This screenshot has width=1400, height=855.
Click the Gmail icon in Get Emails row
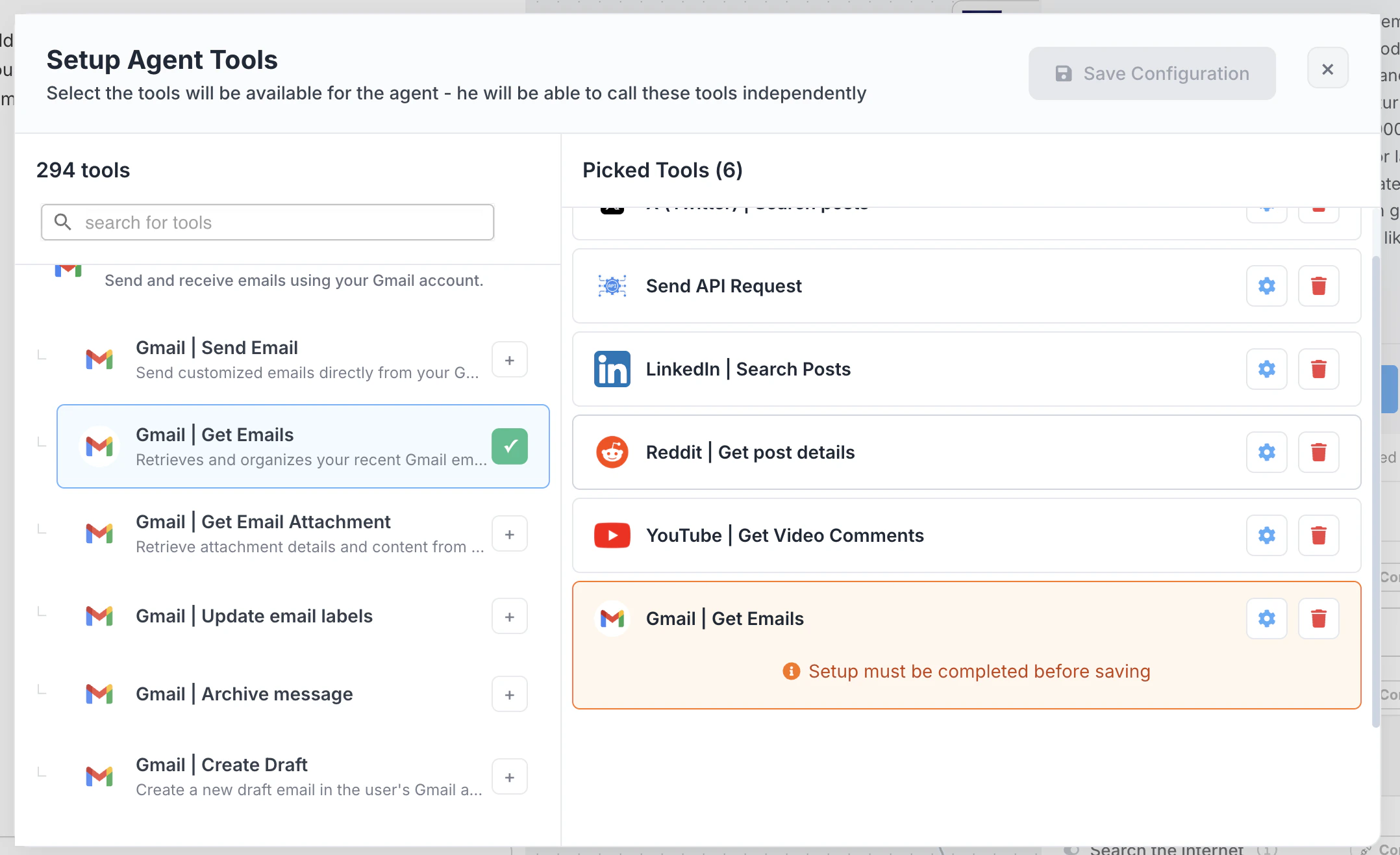99,446
